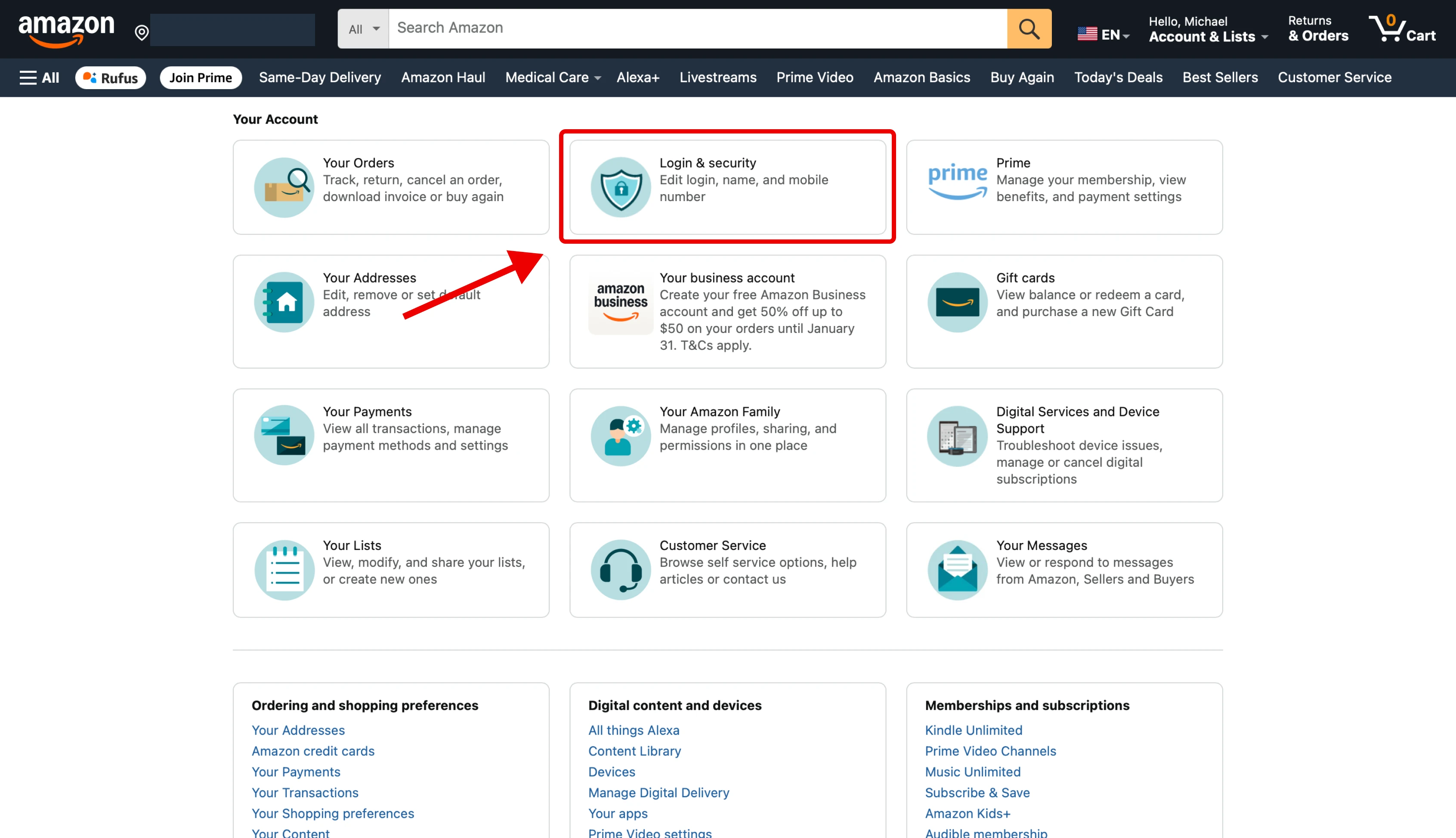
Task: Open the hamburger All menu
Action: 39,78
